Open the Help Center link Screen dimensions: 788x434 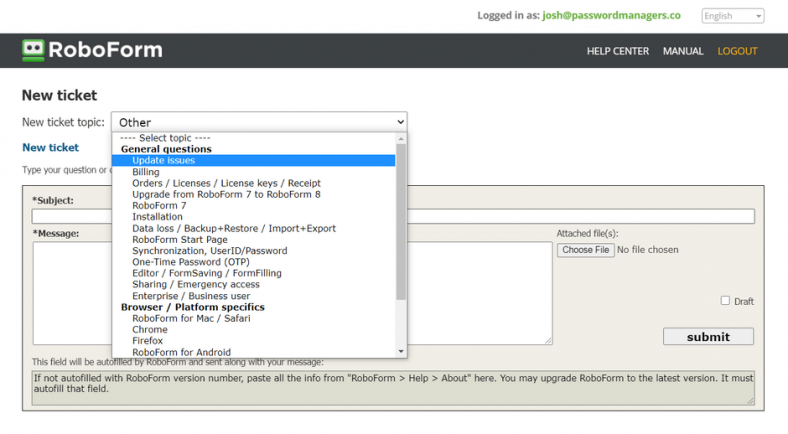(617, 51)
